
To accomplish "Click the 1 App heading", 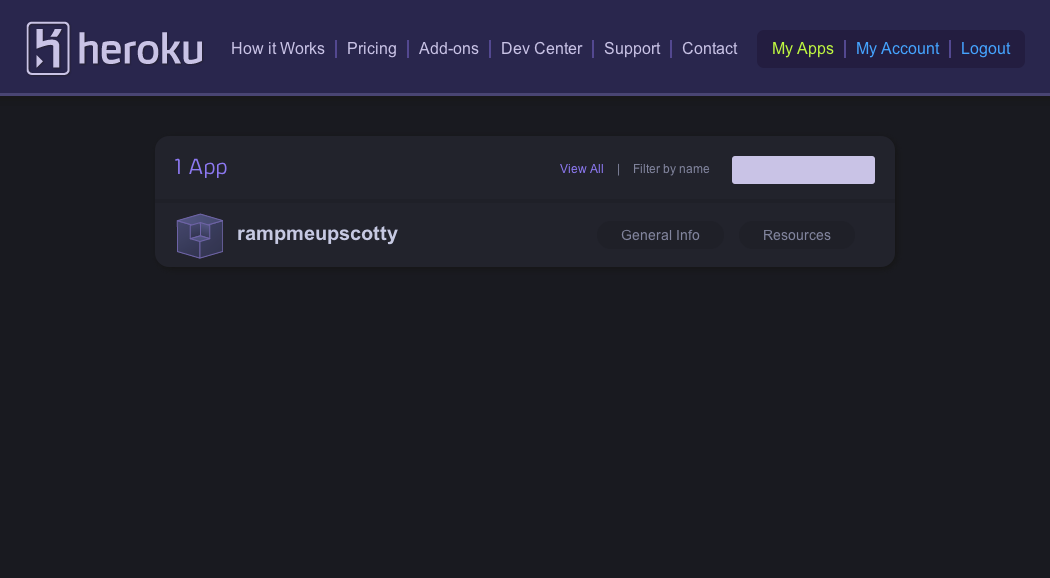I will pos(201,167).
